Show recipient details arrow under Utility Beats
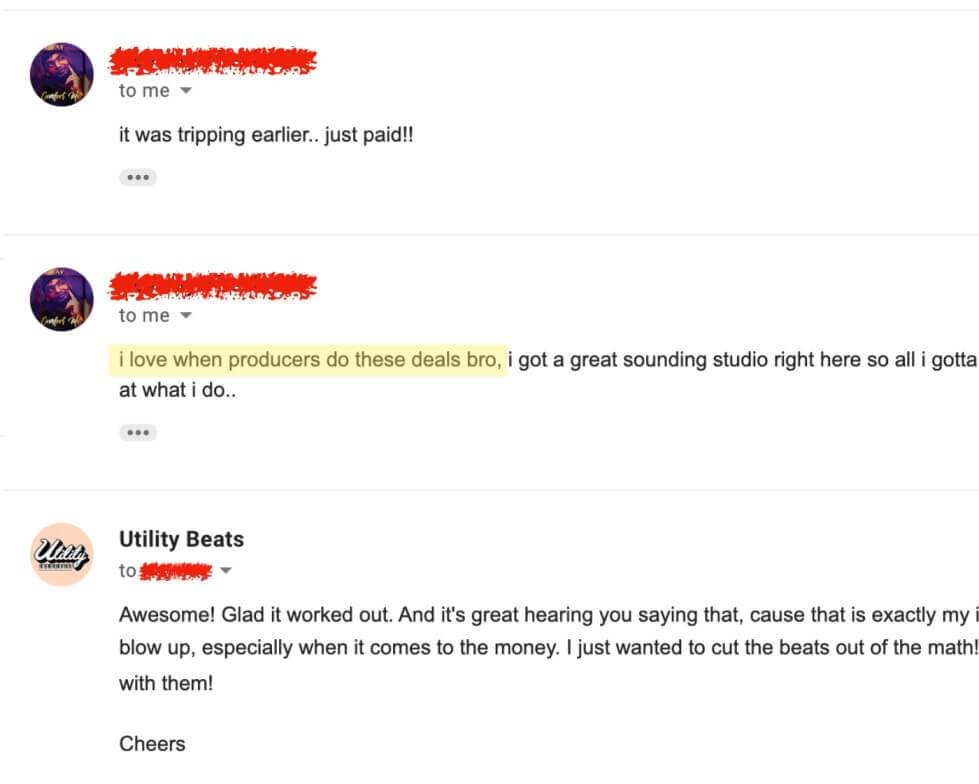This screenshot has height=784, width=979. (225, 572)
